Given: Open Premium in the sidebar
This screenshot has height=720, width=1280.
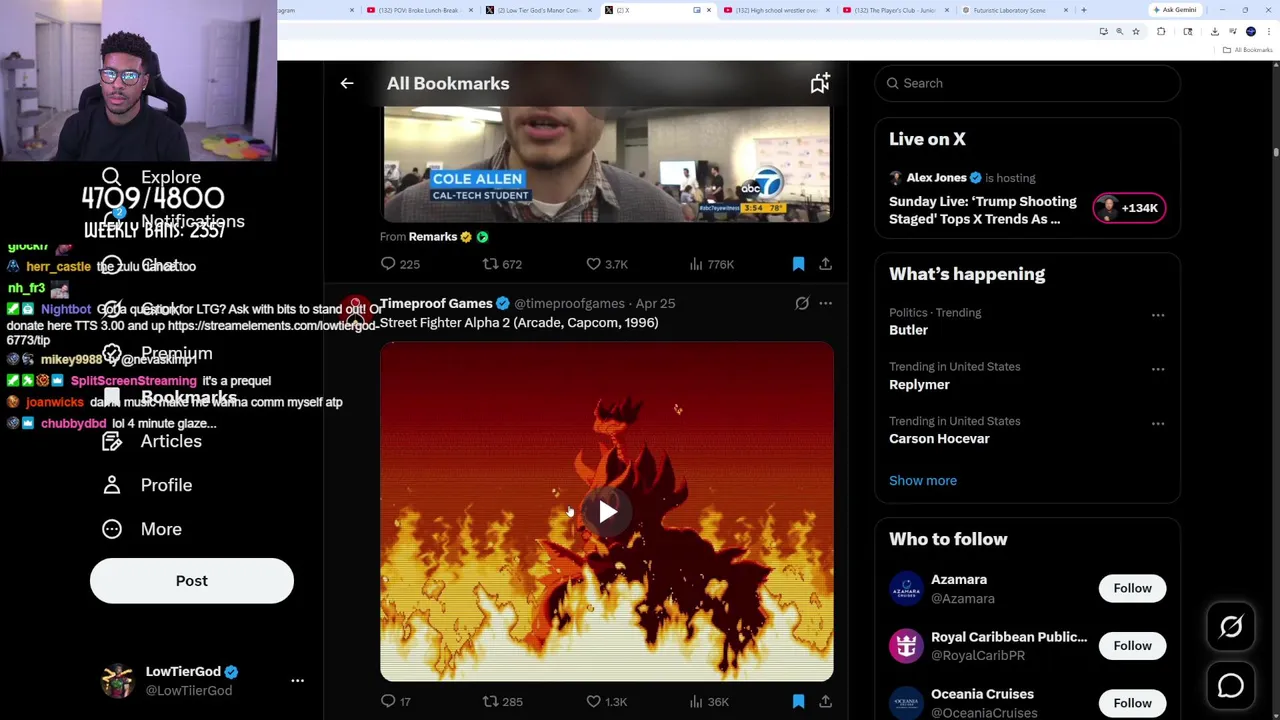Looking at the screenshot, I should (157, 353).
